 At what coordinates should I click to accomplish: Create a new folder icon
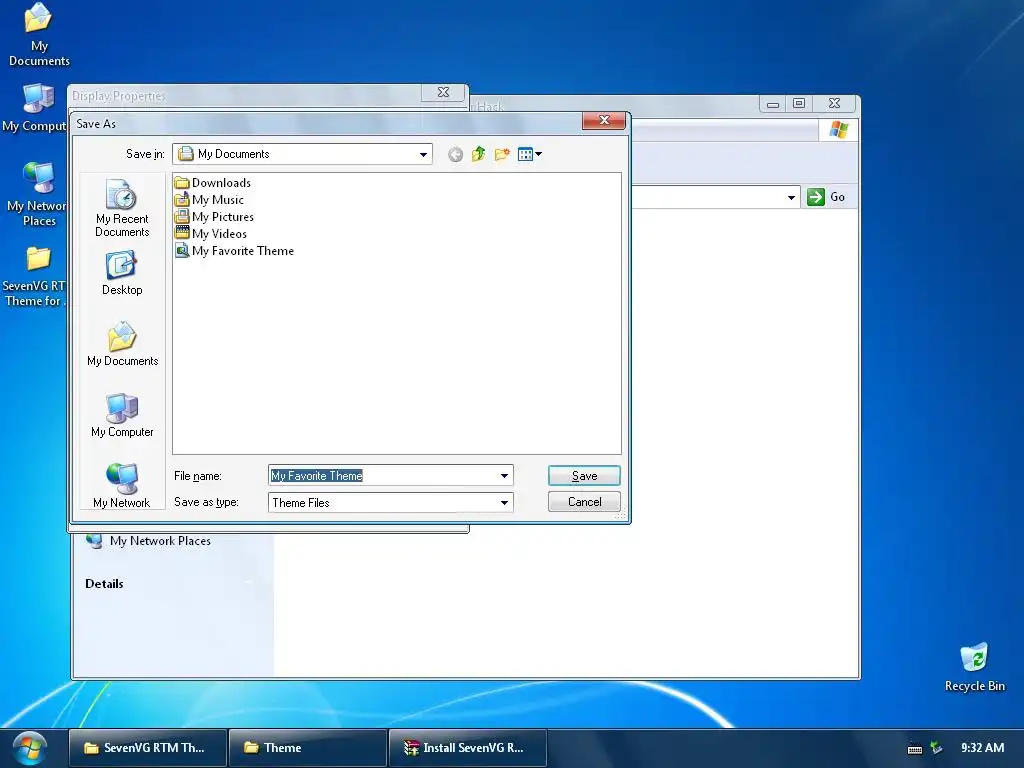tap(502, 154)
